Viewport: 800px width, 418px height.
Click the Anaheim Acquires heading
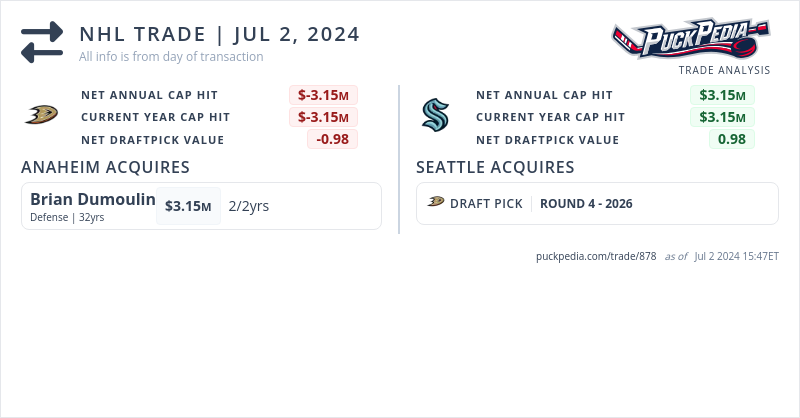pos(105,167)
